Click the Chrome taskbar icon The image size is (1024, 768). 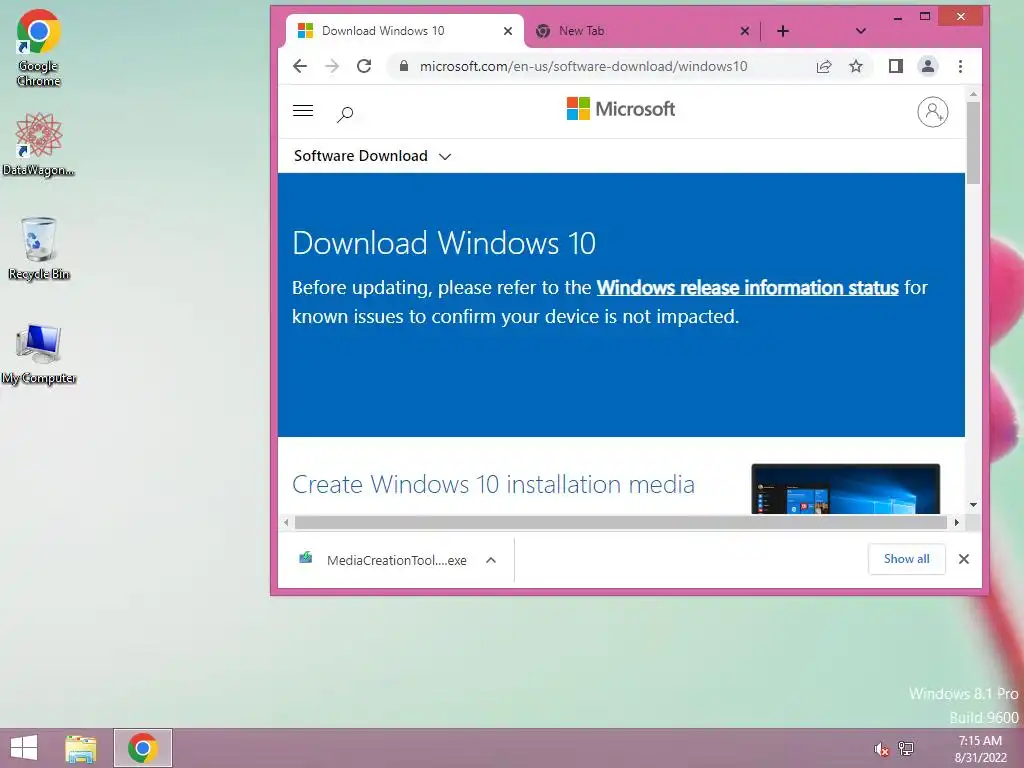point(142,748)
